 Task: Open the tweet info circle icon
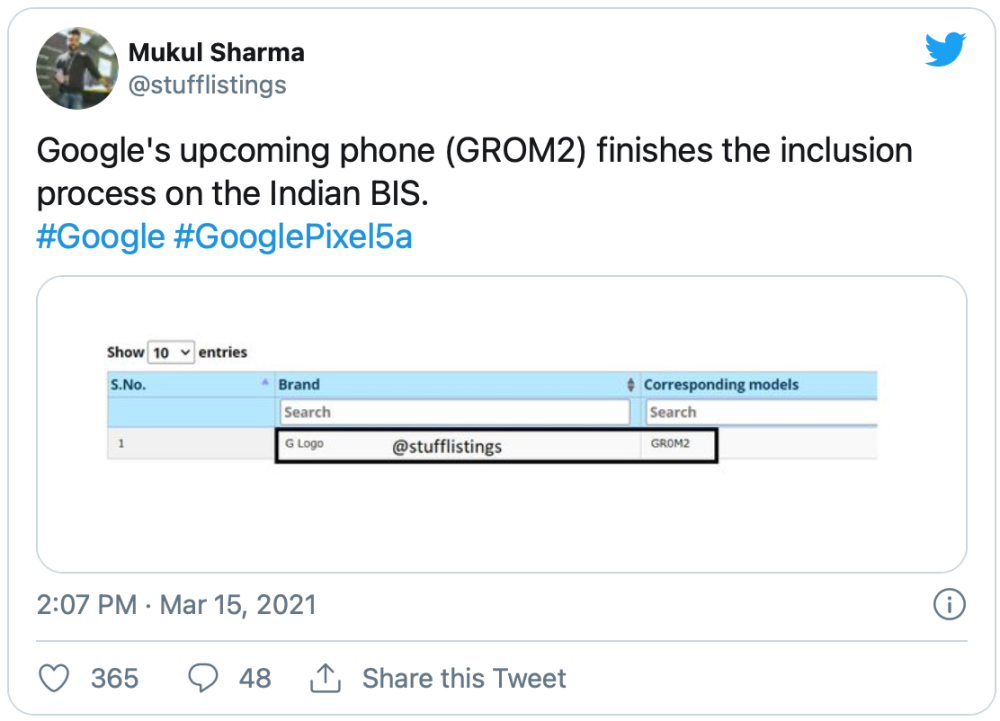(x=948, y=604)
